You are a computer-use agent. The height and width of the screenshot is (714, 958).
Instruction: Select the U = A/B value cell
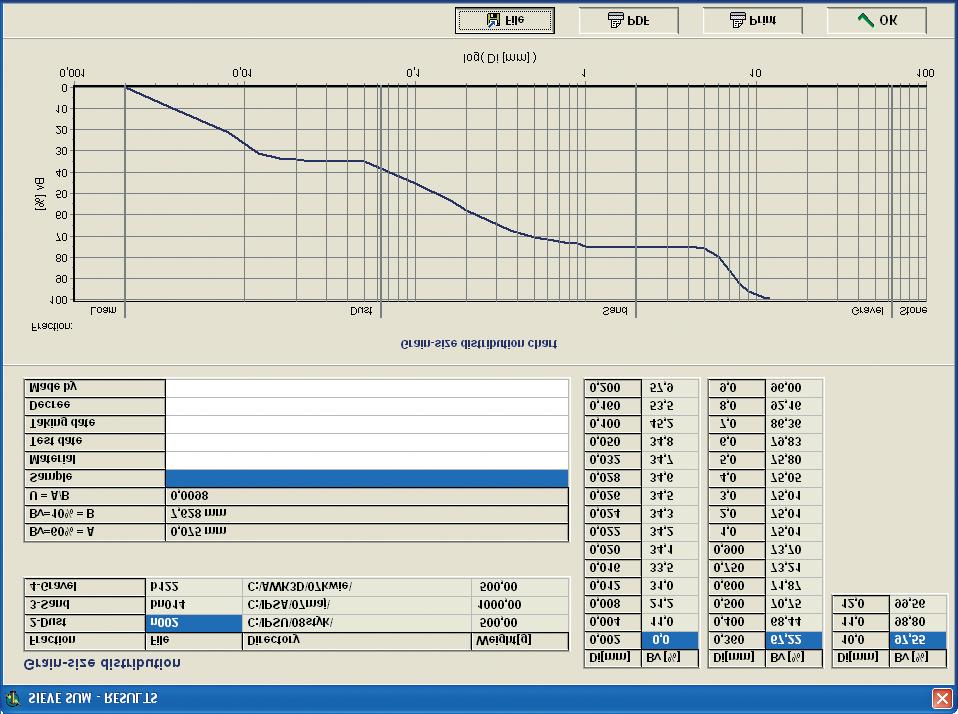click(367, 496)
